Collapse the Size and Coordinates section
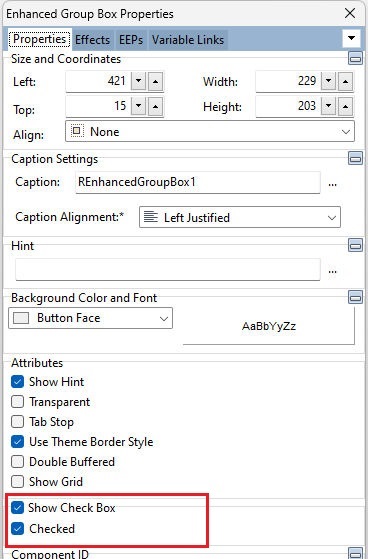Image resolution: width=368 pixels, height=559 pixels. tap(355, 58)
